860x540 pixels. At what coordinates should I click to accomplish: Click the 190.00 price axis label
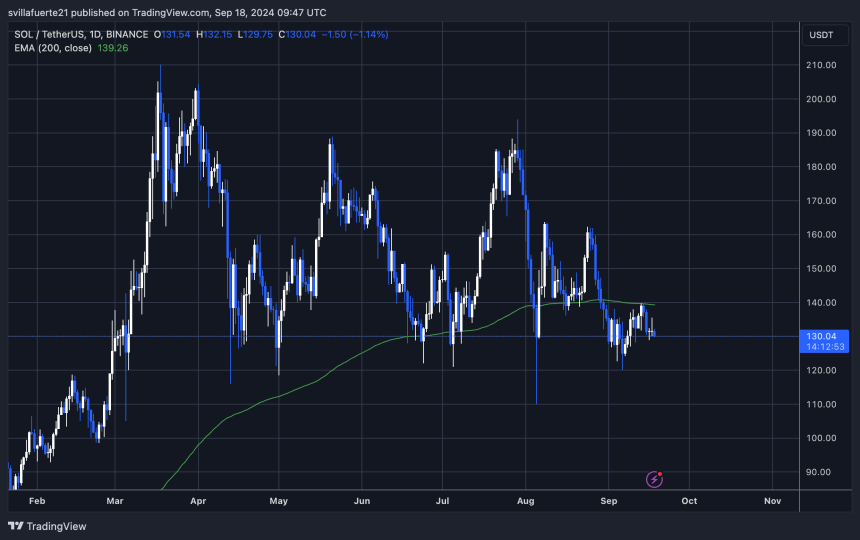821,133
